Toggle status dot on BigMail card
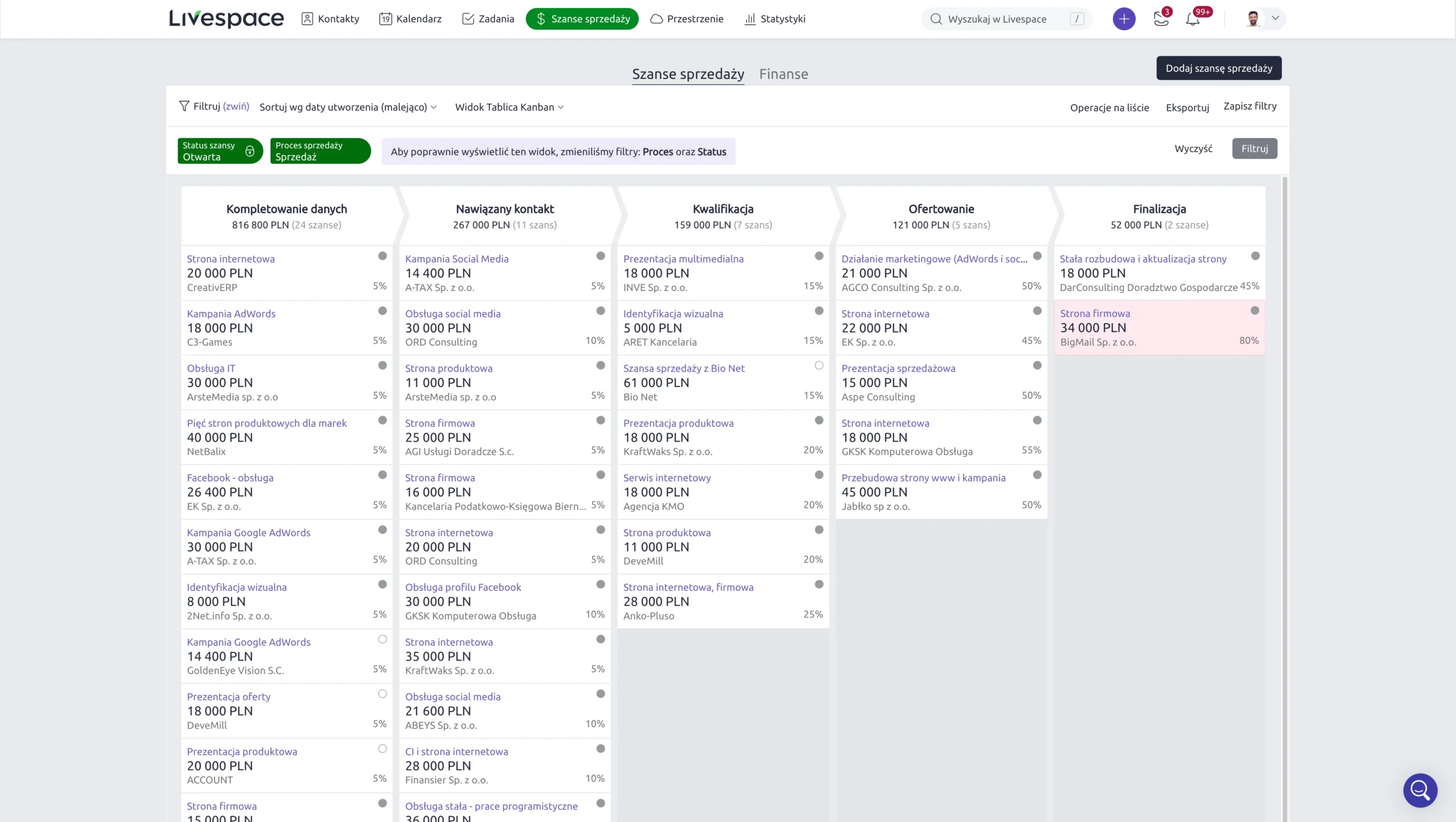This screenshot has width=1456, height=822. click(1255, 310)
